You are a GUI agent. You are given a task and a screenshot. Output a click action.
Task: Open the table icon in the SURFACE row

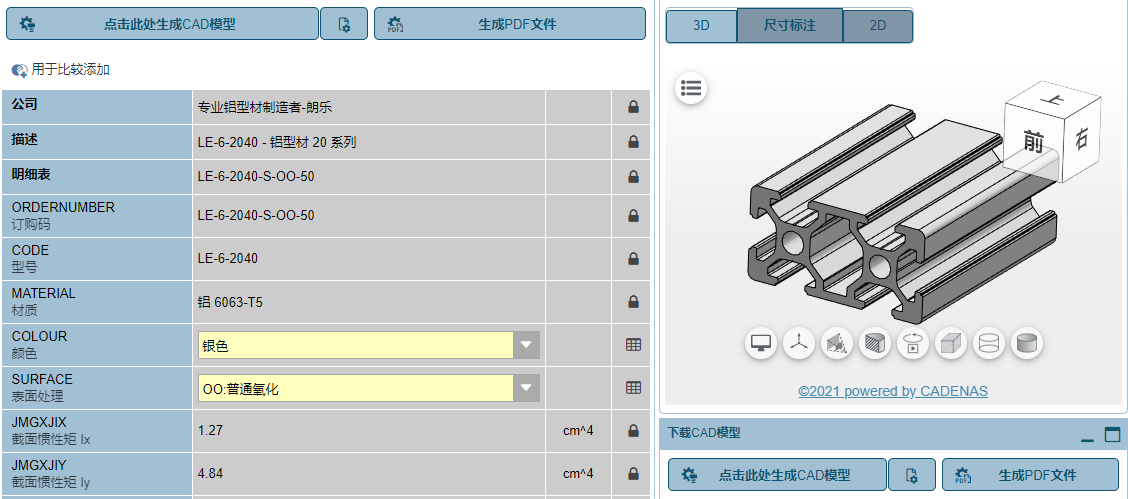click(633, 388)
